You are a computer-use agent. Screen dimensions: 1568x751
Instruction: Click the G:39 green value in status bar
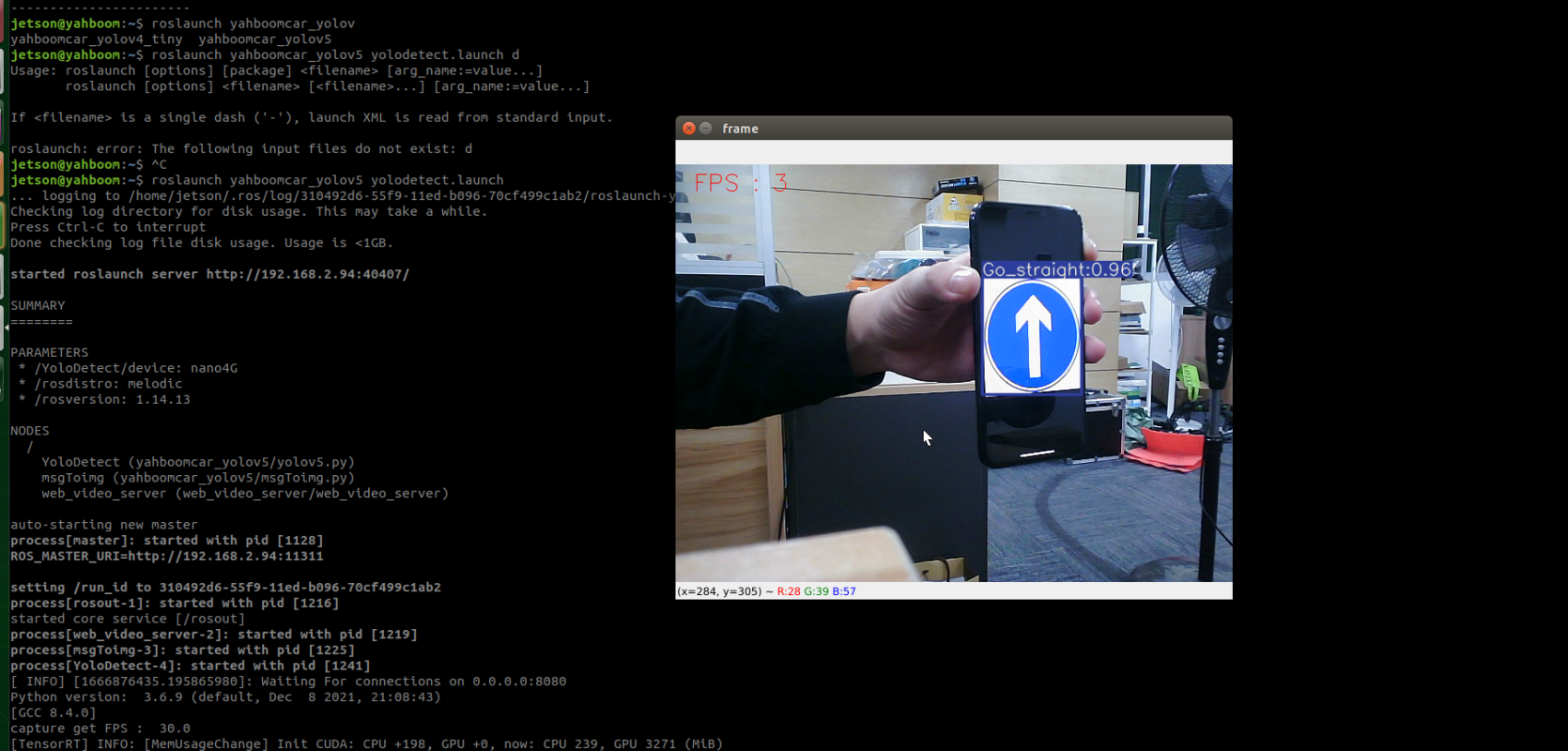816,591
